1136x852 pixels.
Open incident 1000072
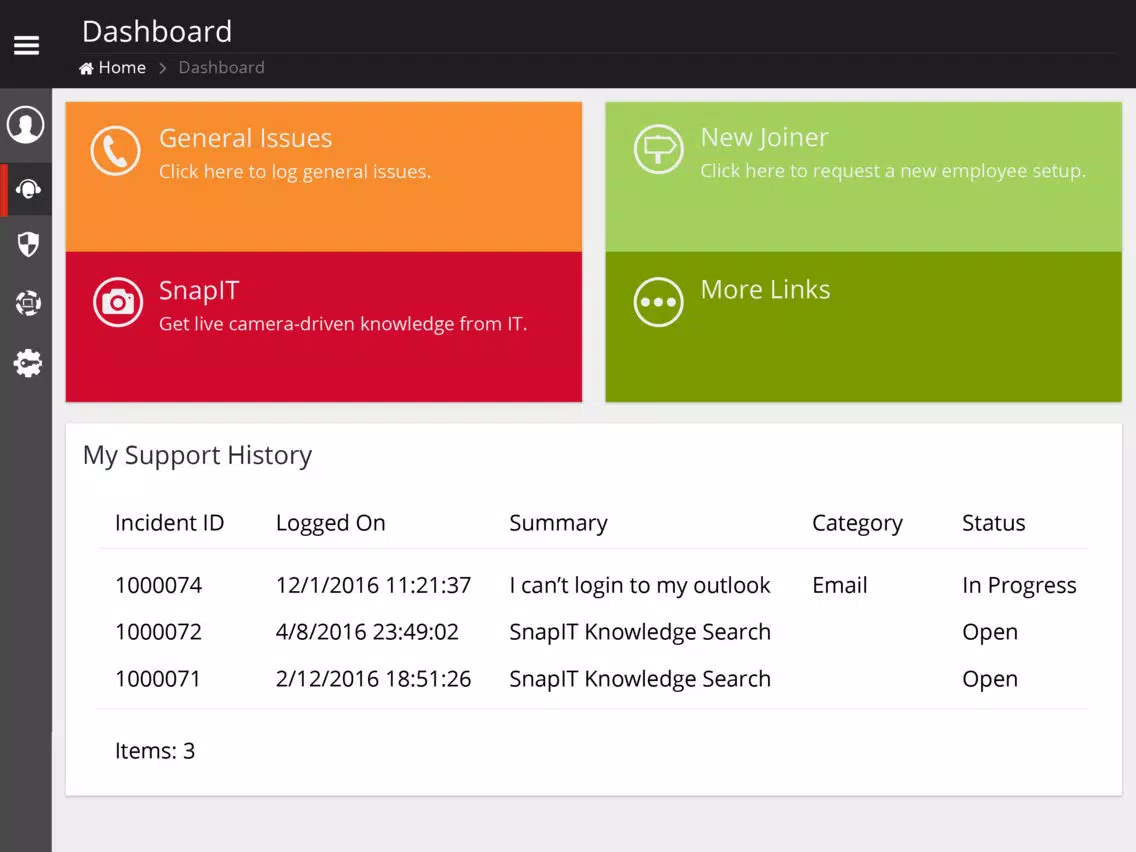click(x=159, y=632)
